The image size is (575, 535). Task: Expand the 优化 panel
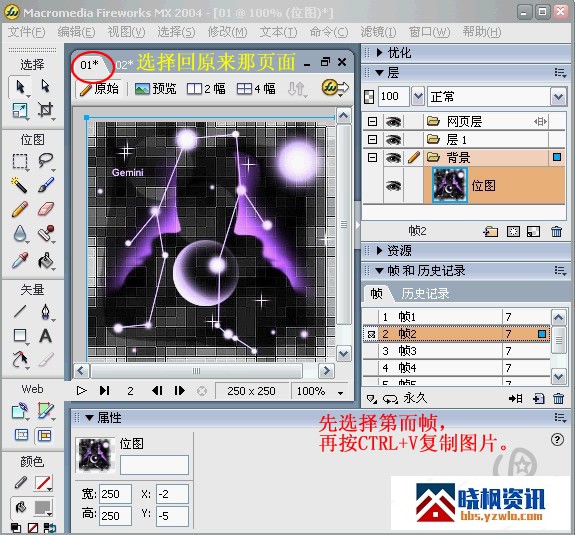click(380, 53)
